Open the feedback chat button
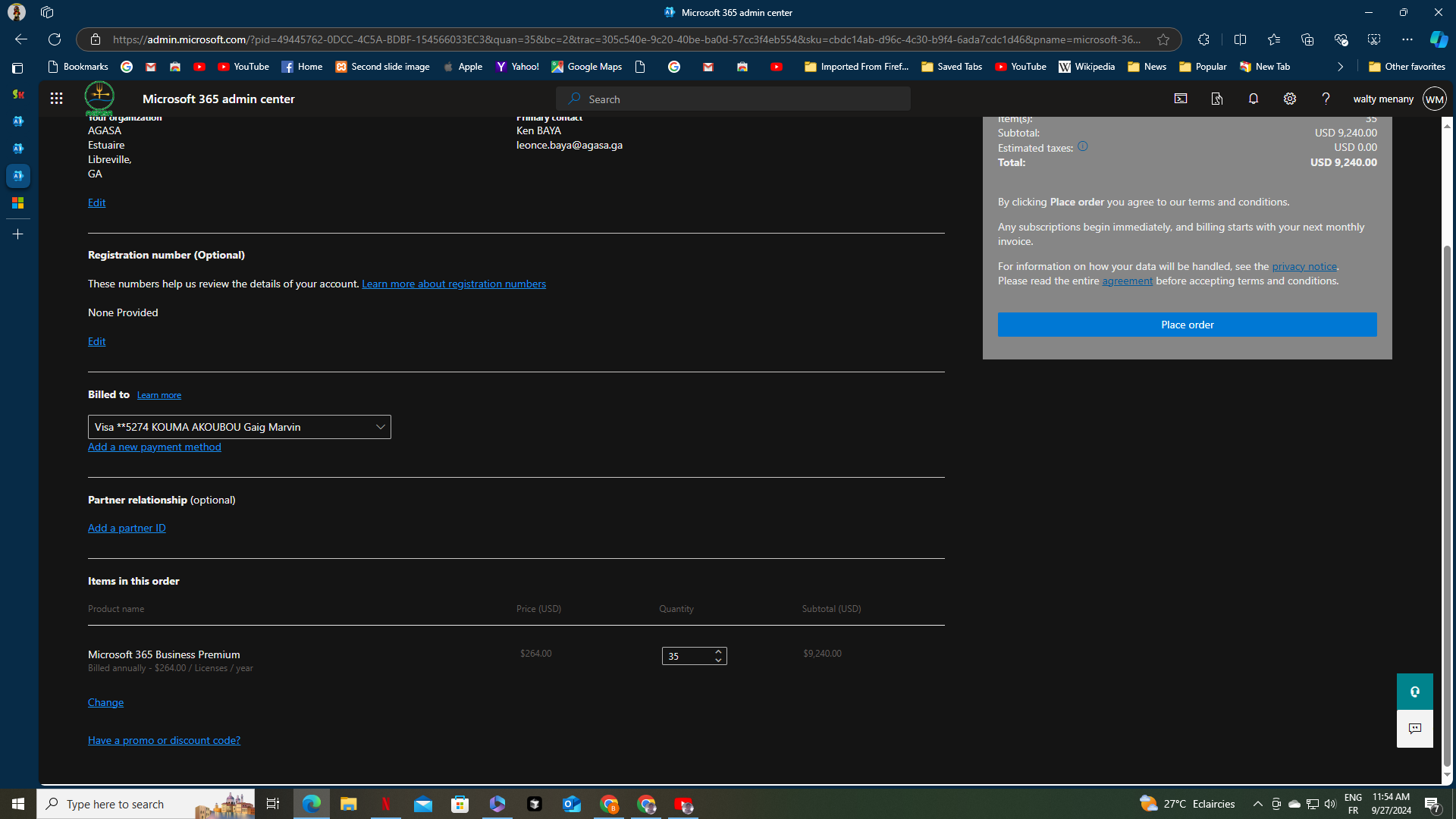 pyautogui.click(x=1415, y=729)
